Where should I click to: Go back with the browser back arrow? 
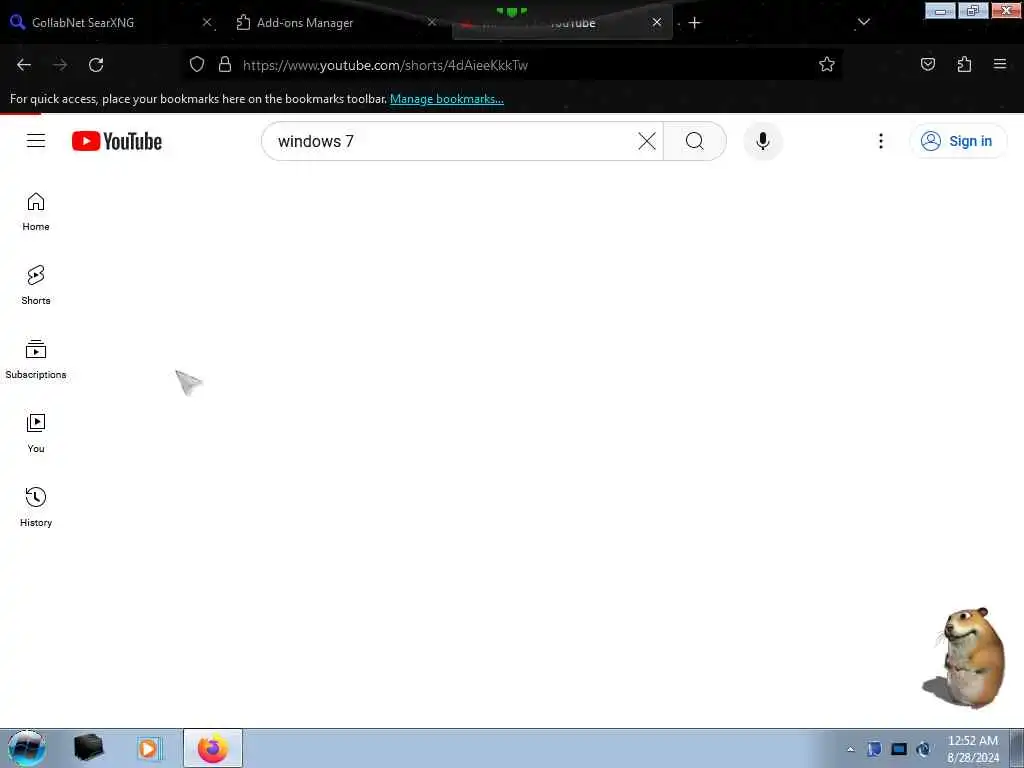tap(24, 65)
